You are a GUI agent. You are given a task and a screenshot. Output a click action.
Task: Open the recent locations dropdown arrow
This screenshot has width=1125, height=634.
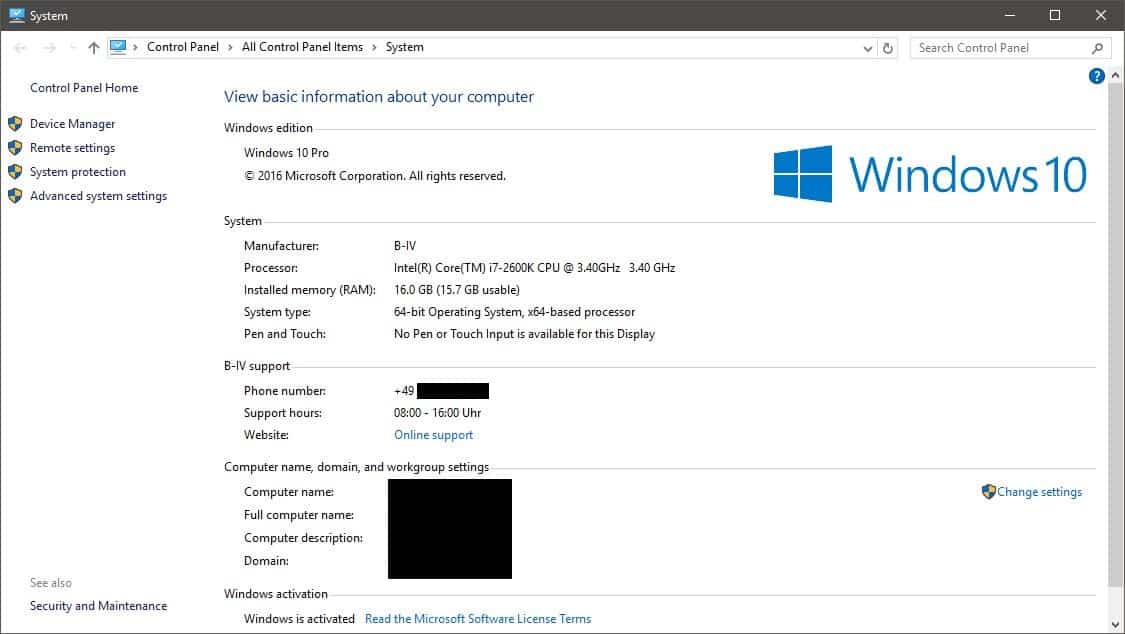(x=73, y=48)
